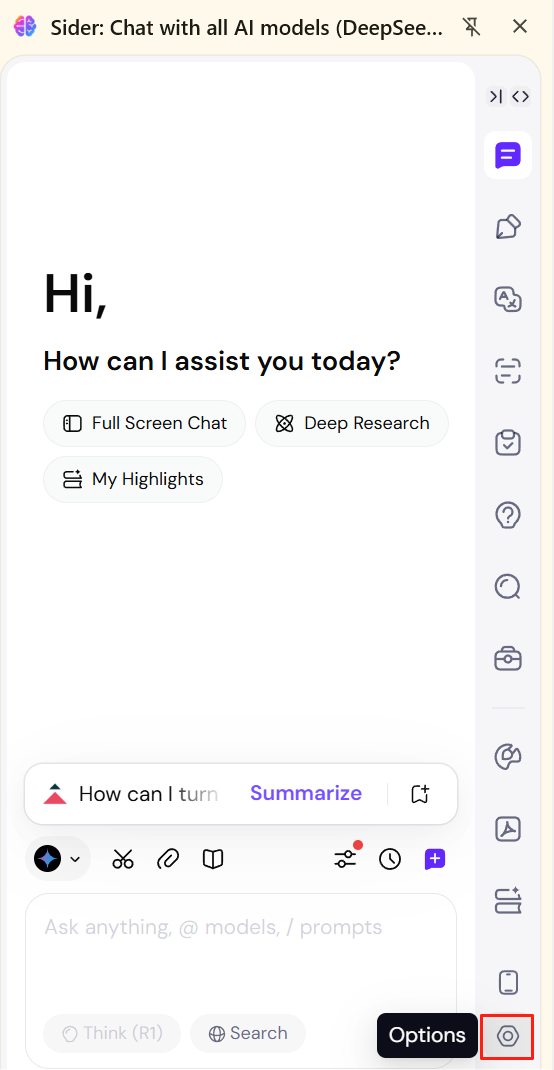Collapse the sidebar with arrow icon

point(496,97)
